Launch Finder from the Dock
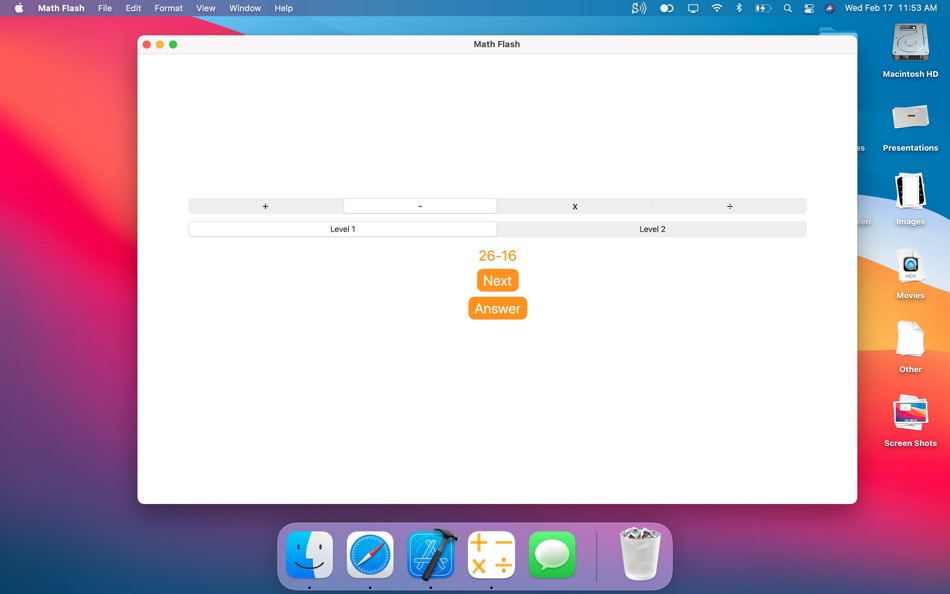Viewport: 950px width, 594px height. pyautogui.click(x=310, y=555)
